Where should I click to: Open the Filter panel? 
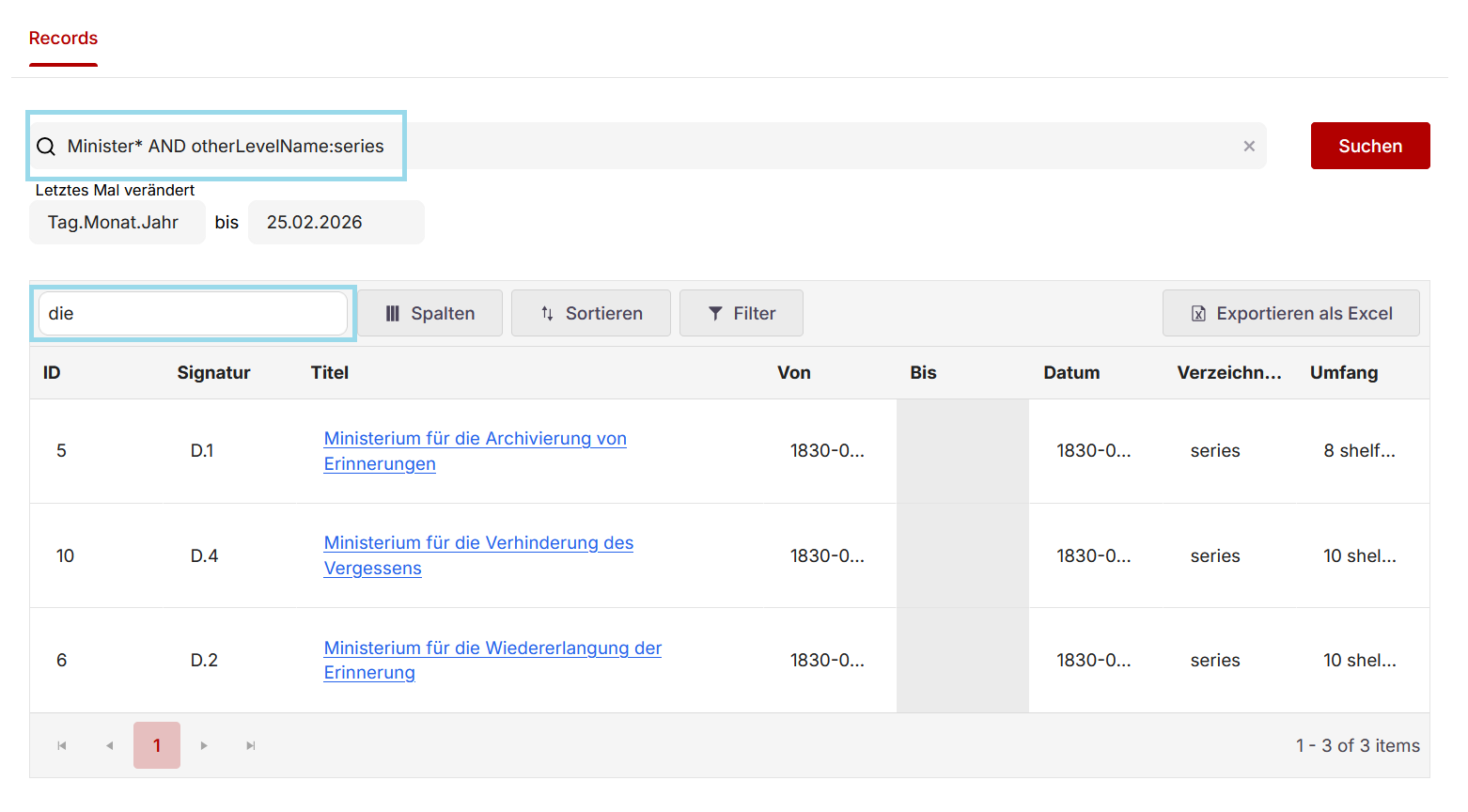pyautogui.click(x=742, y=314)
